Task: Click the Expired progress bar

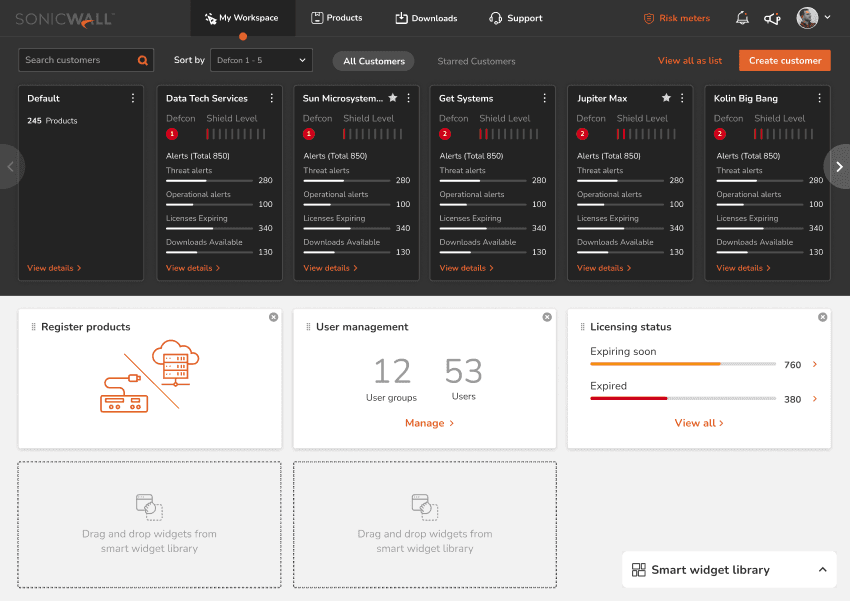Action: [x=683, y=398]
